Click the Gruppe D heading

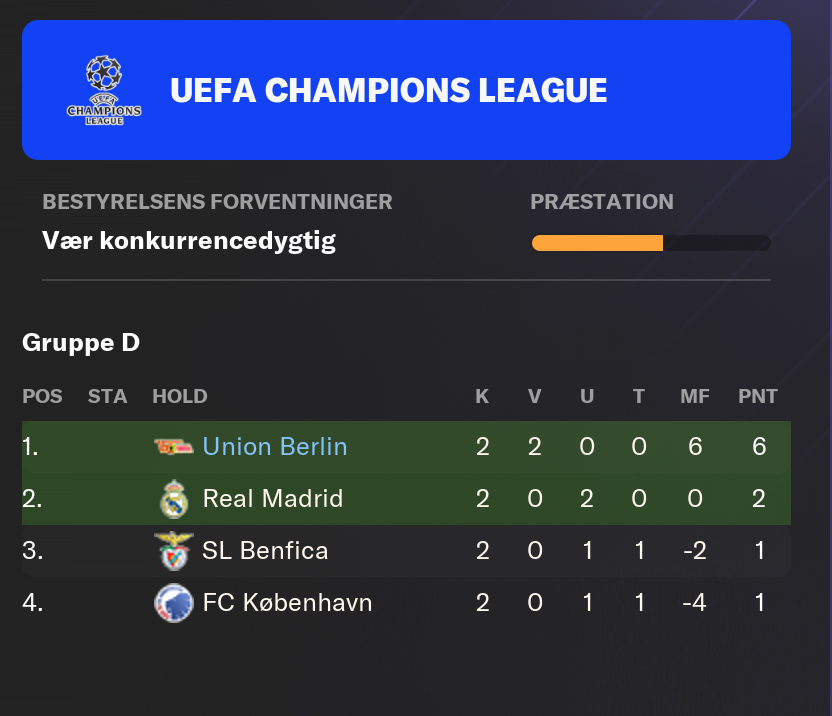click(81, 343)
